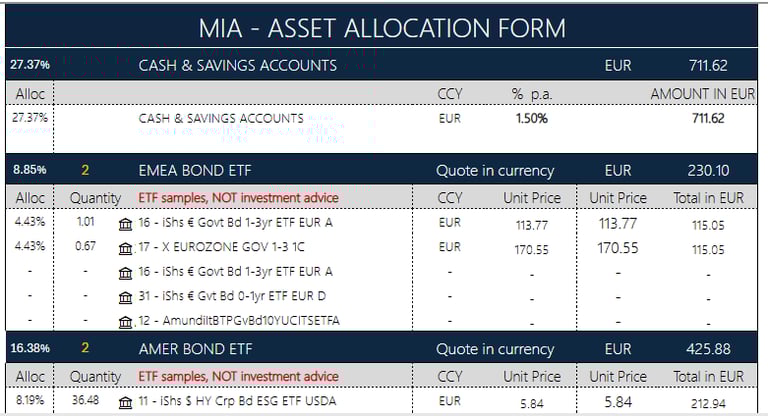Click bank icon on unallocated iShs Govt Bd 1-3yr row
This screenshot has width=768, height=416.
click(x=125, y=273)
